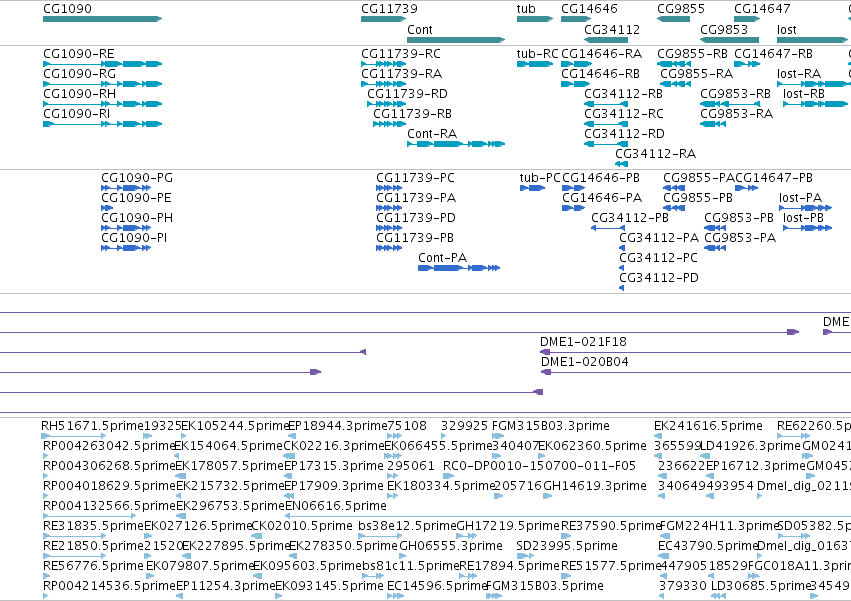The width and height of the screenshot is (851, 601).
Task: Click transcript CG14646-RA
Action: [576, 64]
